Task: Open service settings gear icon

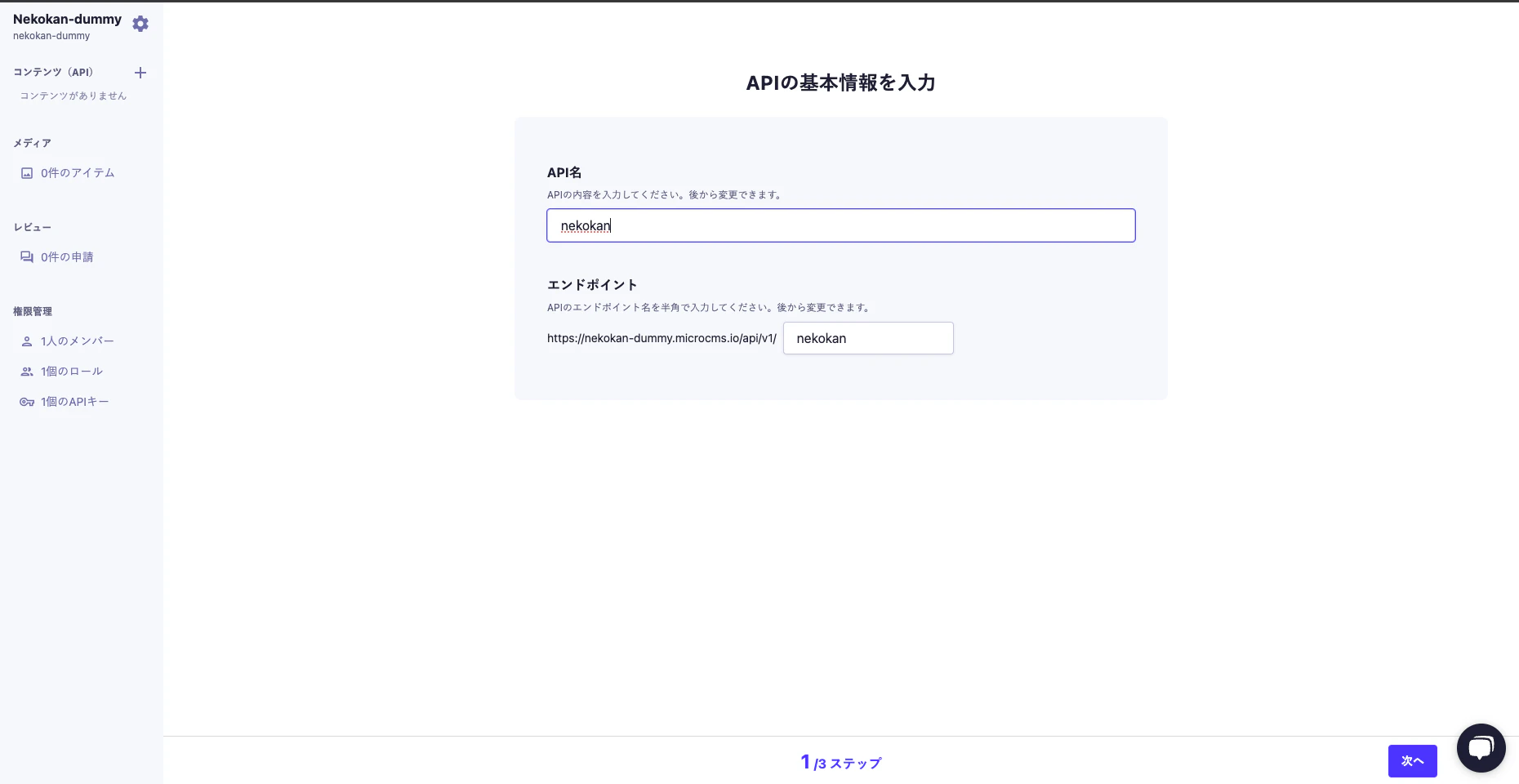Action: (x=140, y=24)
